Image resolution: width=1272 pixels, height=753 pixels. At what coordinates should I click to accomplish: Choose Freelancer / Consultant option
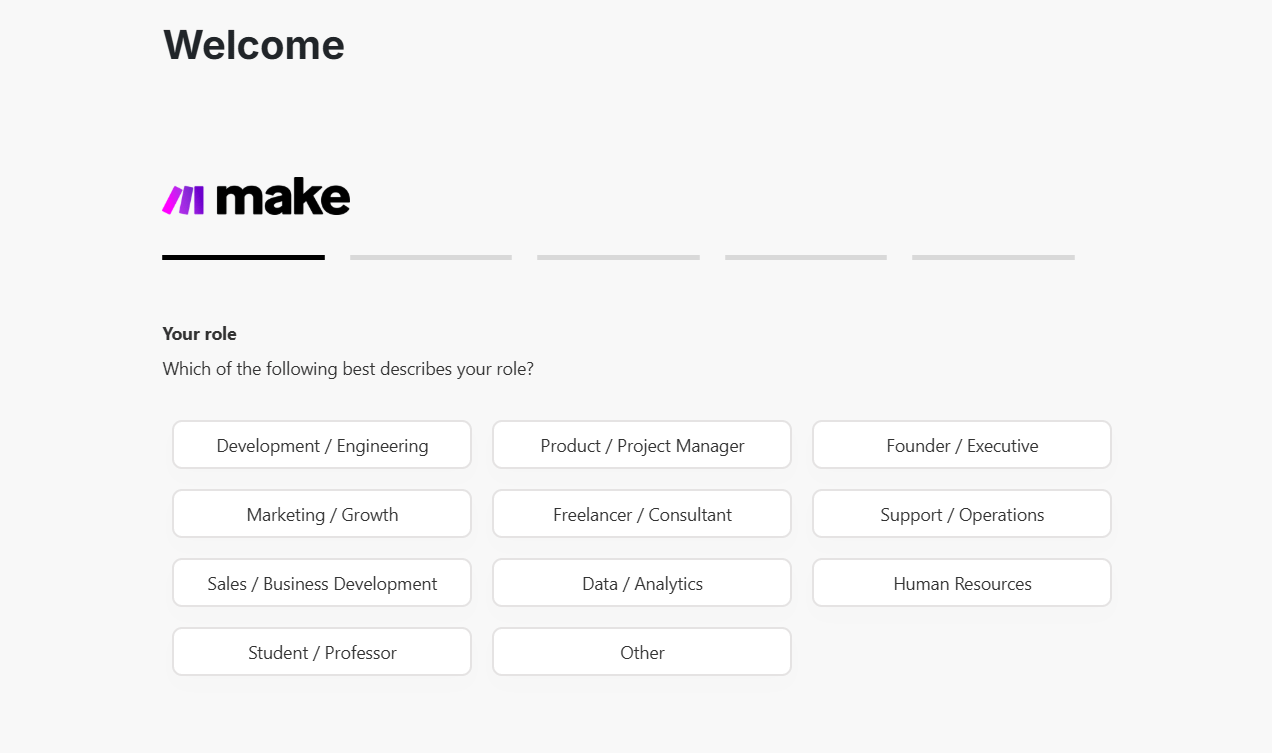point(642,514)
